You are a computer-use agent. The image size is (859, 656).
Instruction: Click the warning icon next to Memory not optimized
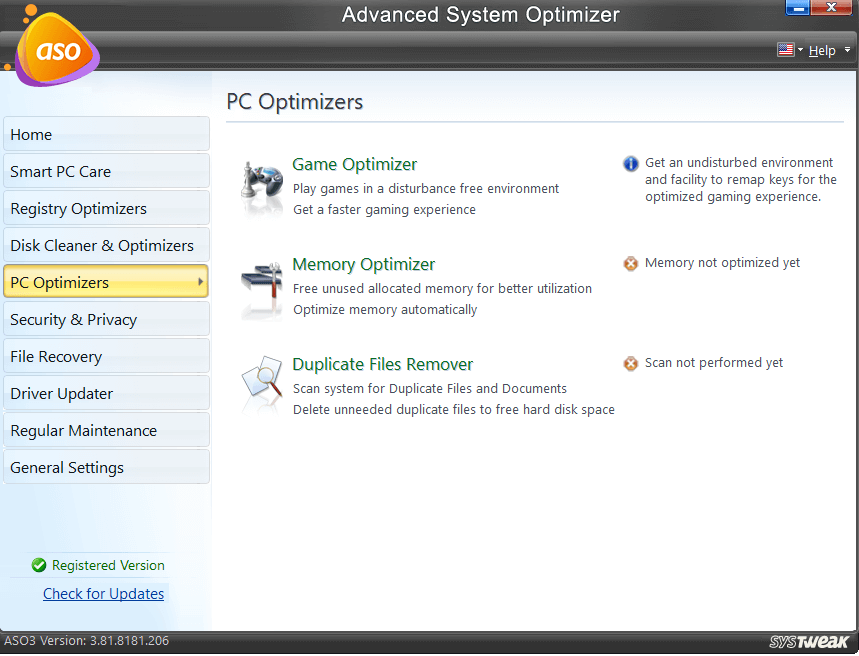(631, 264)
